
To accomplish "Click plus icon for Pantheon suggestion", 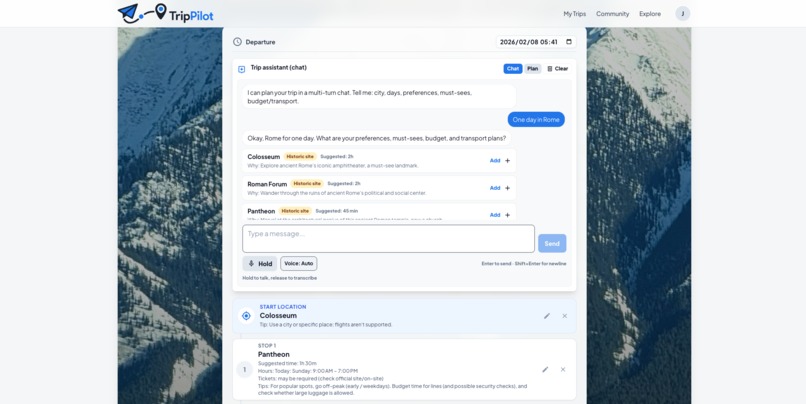I will 507,215.
